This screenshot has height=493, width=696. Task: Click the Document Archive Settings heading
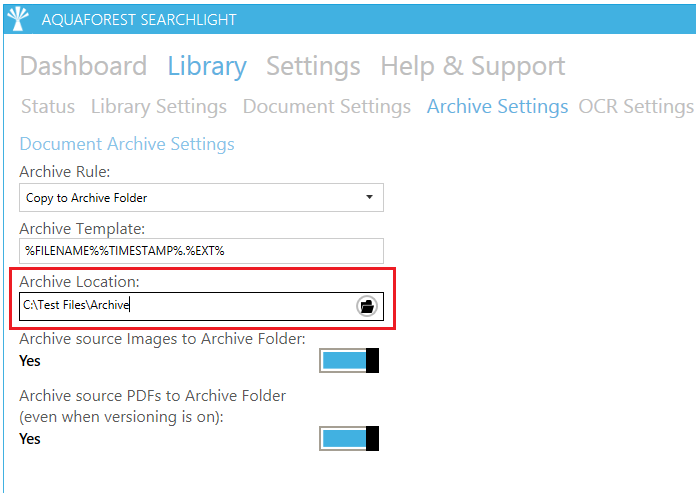(127, 145)
